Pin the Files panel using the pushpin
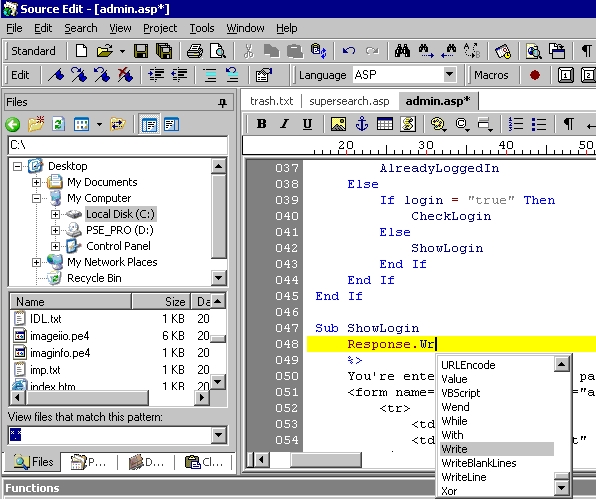Image resolution: width=596 pixels, height=499 pixels. point(223,102)
